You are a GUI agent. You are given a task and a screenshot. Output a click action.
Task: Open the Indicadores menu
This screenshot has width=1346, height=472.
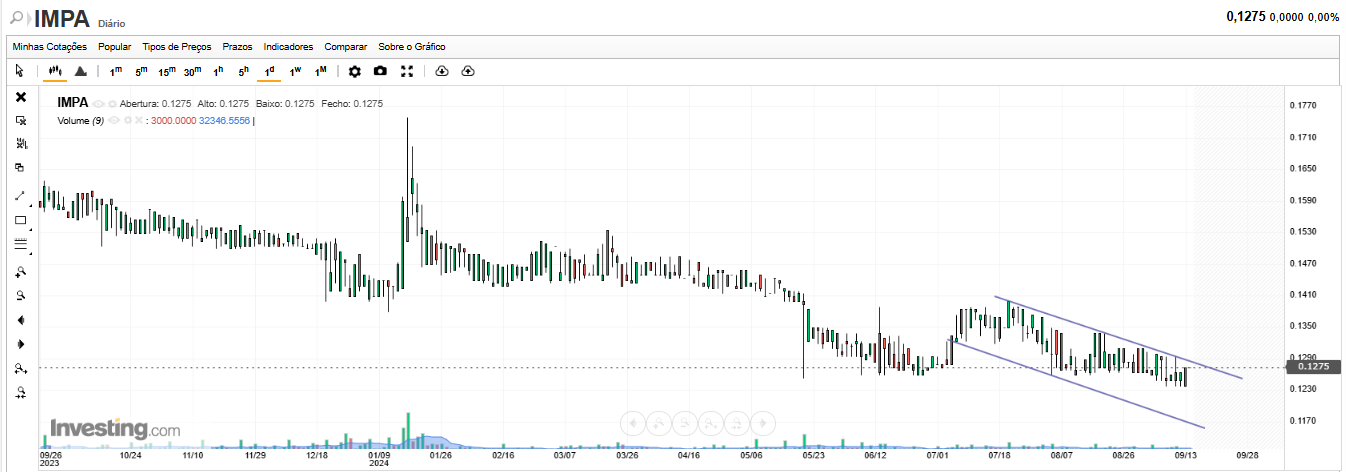pyautogui.click(x=288, y=47)
